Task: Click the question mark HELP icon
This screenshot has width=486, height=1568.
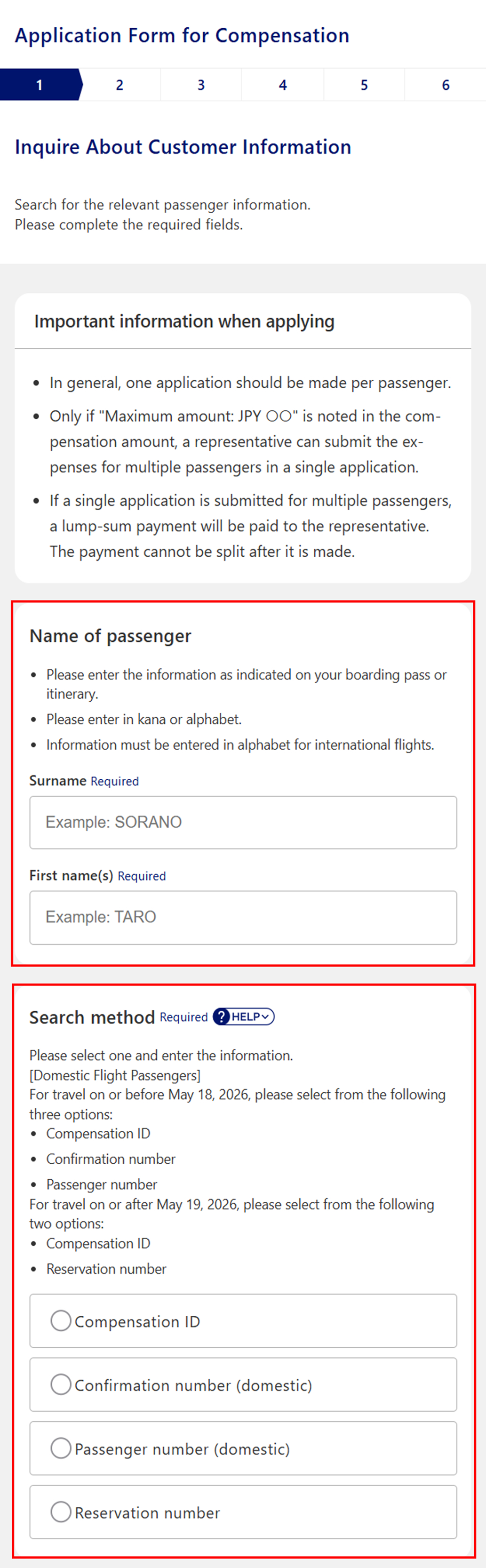Action: [222, 1016]
